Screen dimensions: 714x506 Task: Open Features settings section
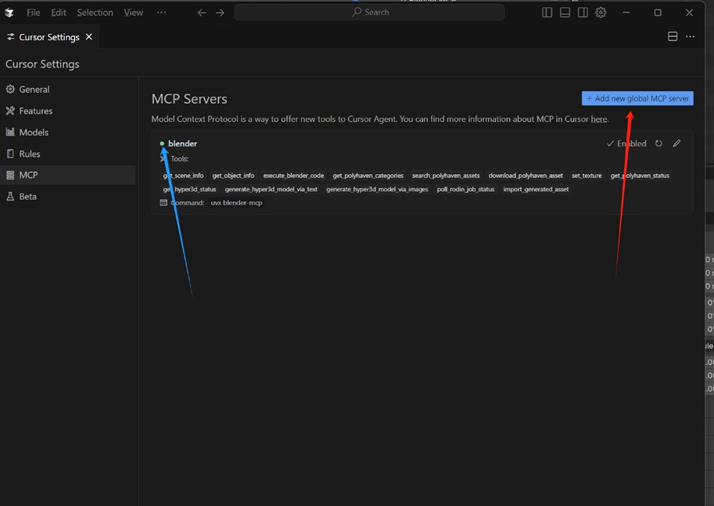pyautogui.click(x=68, y=111)
